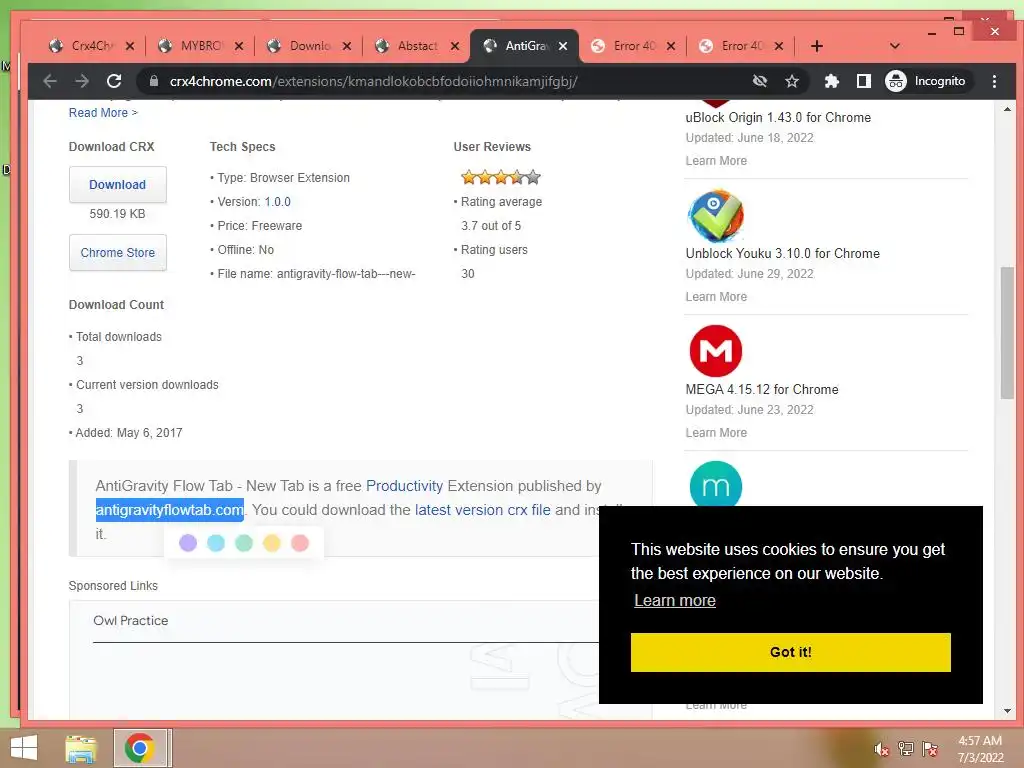Expand the tab search chevron
This screenshot has height=768, width=1024.
(895, 46)
